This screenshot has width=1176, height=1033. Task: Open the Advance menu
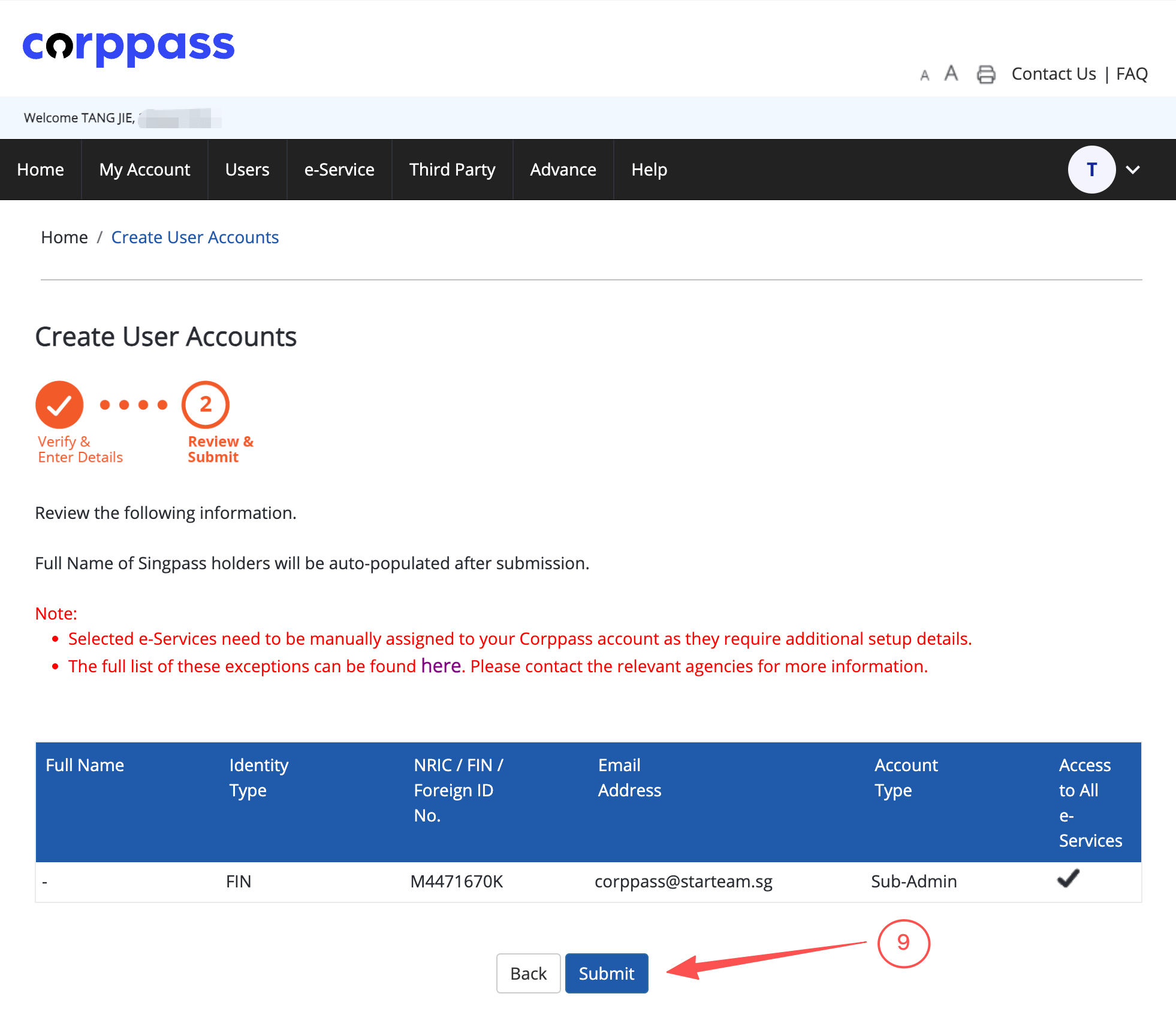coord(563,170)
